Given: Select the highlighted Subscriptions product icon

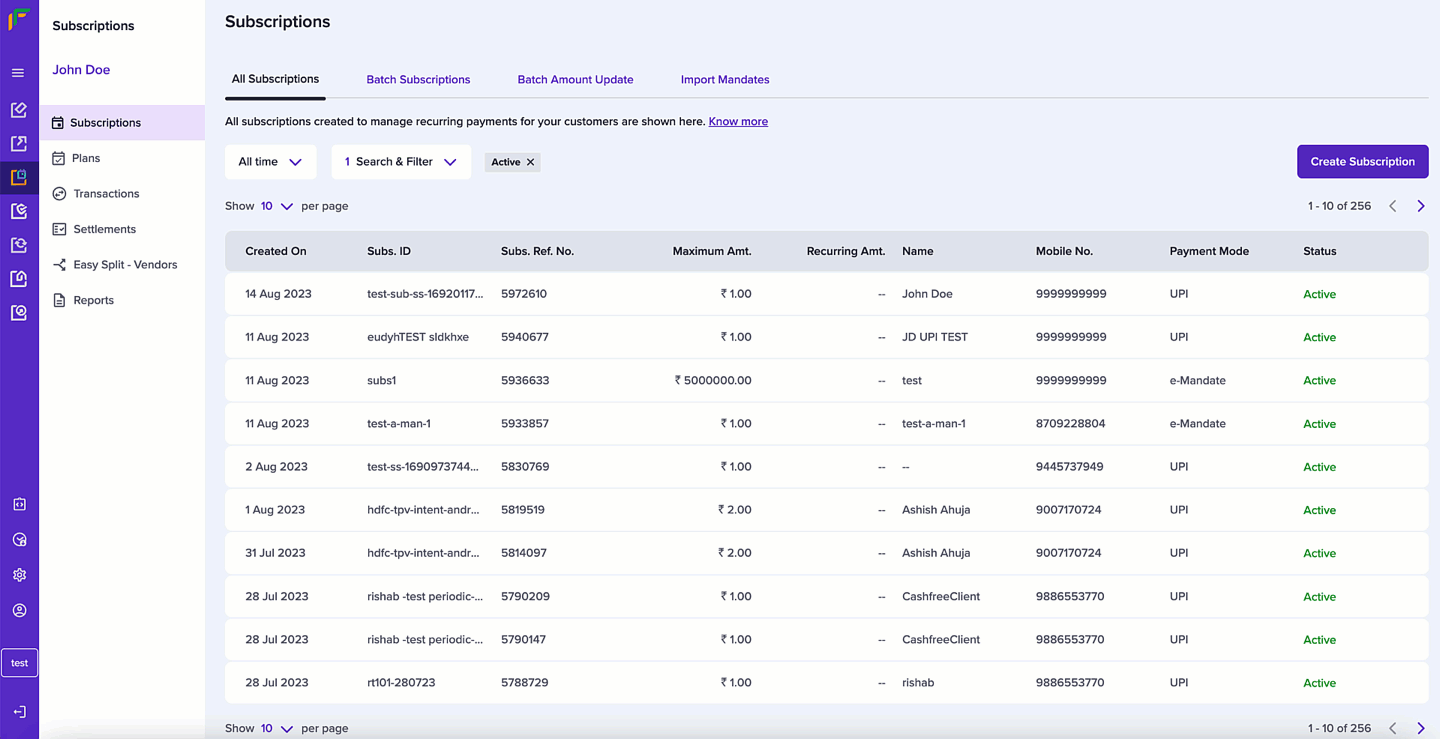Looking at the screenshot, I should [19, 177].
